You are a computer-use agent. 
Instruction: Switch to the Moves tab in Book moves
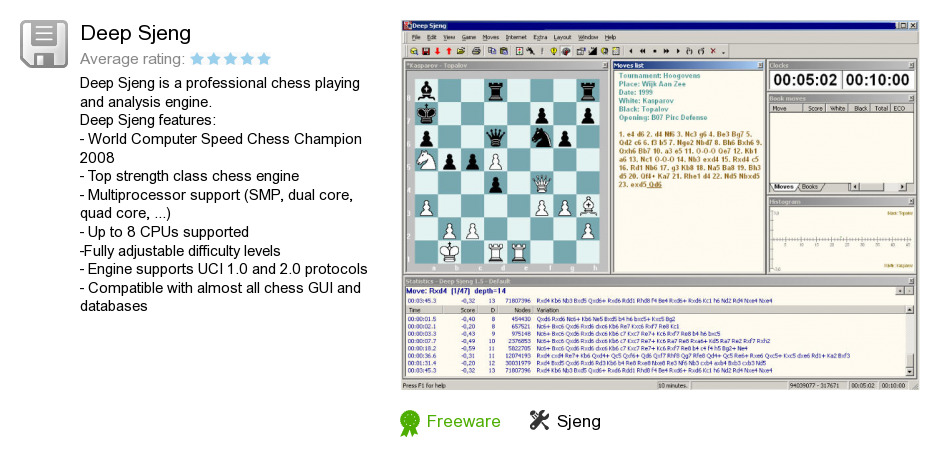pos(784,187)
